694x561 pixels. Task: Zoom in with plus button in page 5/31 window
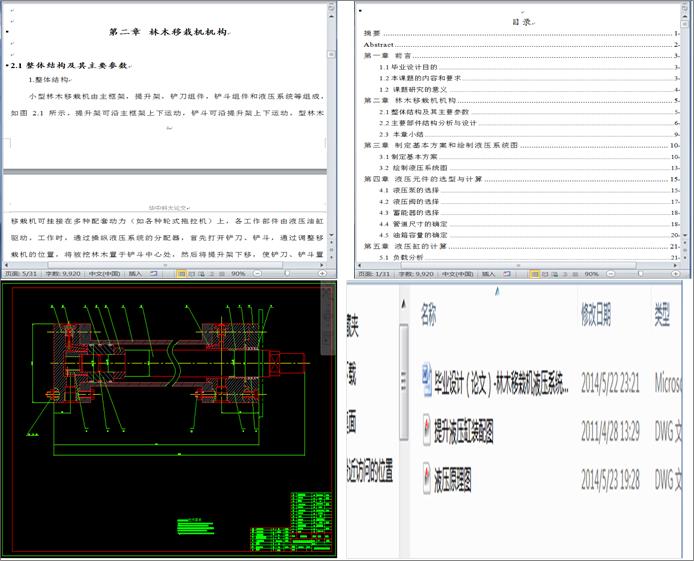[x=322, y=274]
